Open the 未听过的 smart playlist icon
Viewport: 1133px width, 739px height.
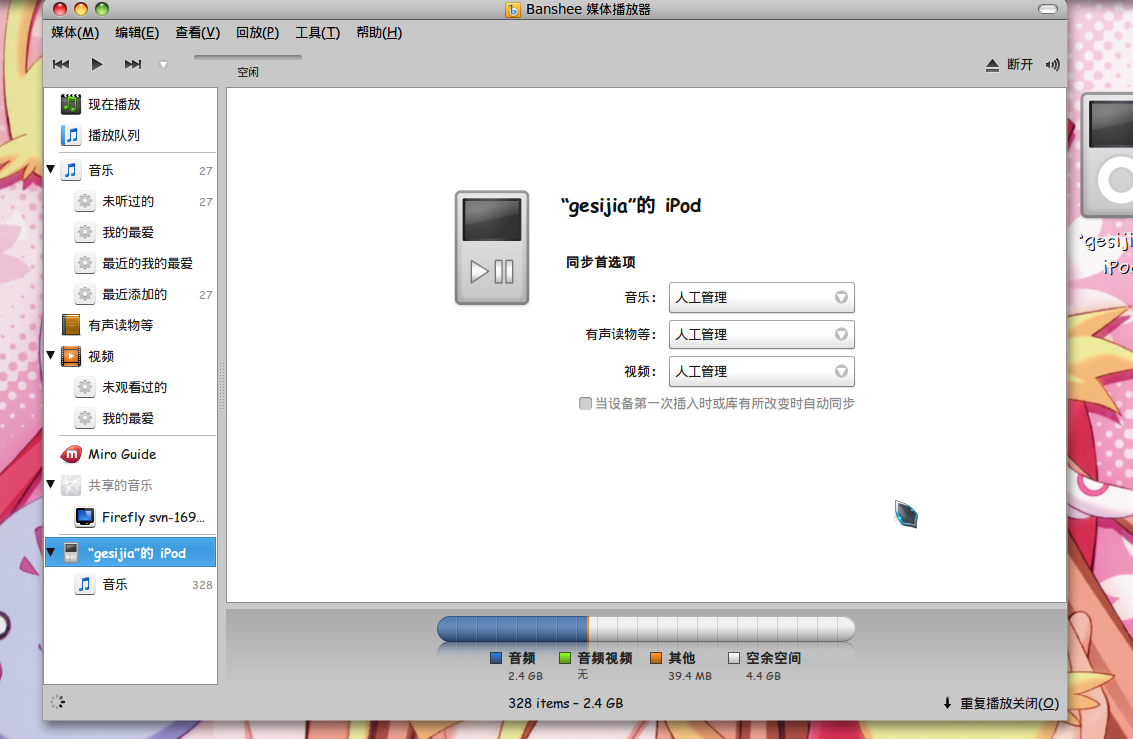(85, 201)
